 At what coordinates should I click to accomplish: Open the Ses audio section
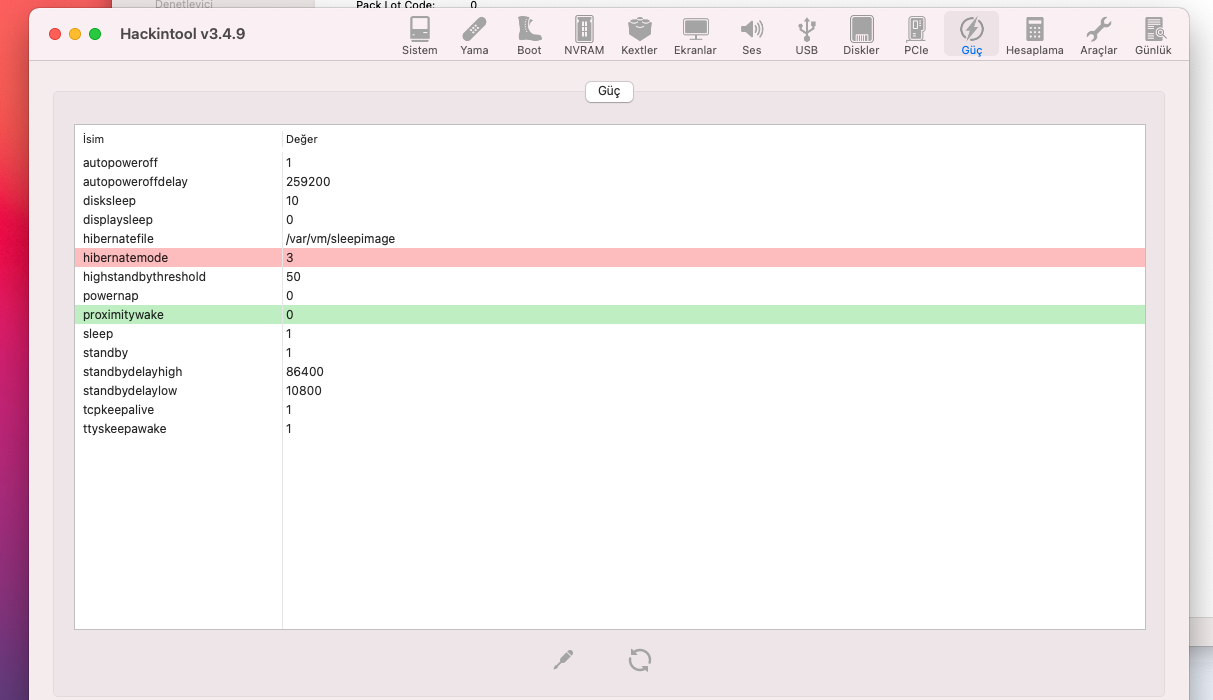click(x=751, y=35)
